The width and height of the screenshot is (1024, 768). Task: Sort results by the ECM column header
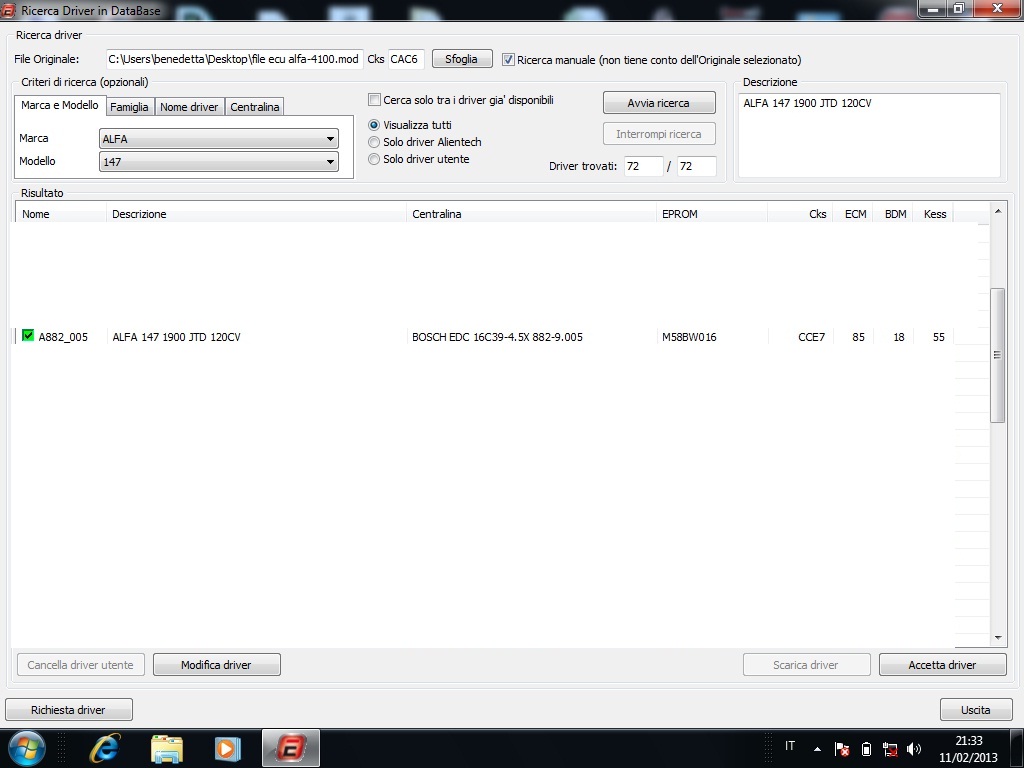point(855,214)
